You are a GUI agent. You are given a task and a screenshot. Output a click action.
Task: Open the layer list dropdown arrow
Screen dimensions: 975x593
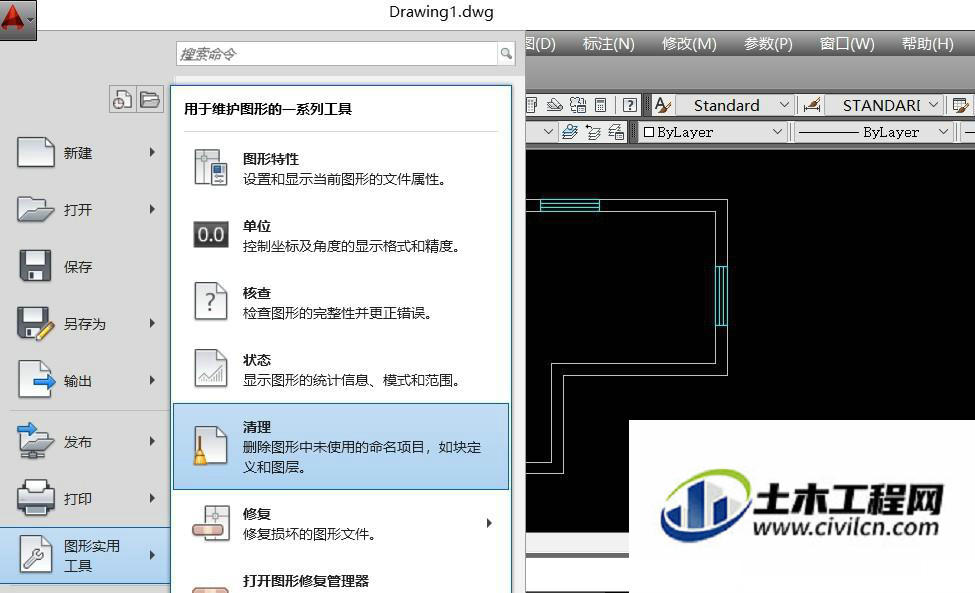(x=548, y=132)
